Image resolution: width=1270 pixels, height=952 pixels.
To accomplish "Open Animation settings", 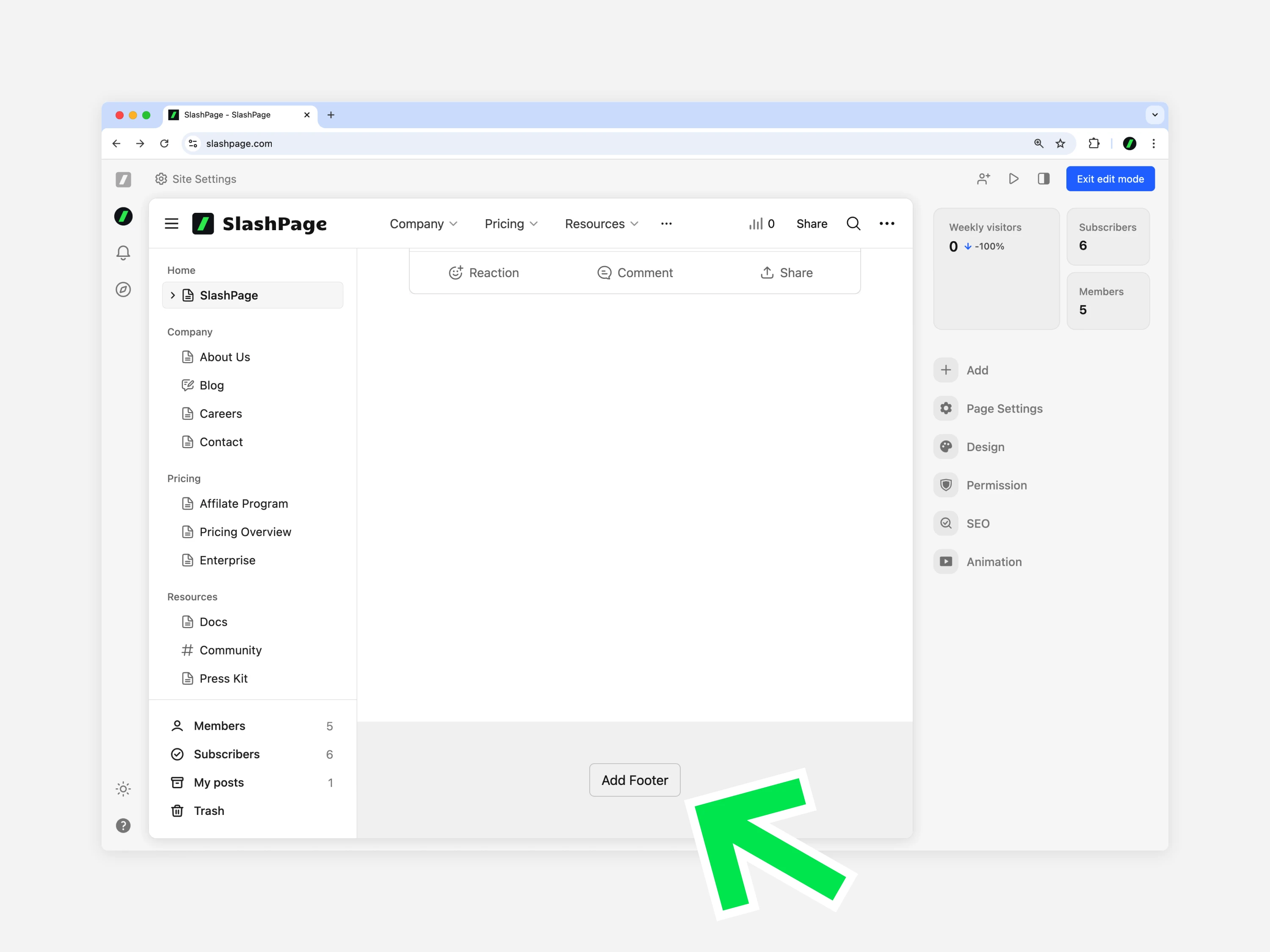I will click(x=978, y=562).
